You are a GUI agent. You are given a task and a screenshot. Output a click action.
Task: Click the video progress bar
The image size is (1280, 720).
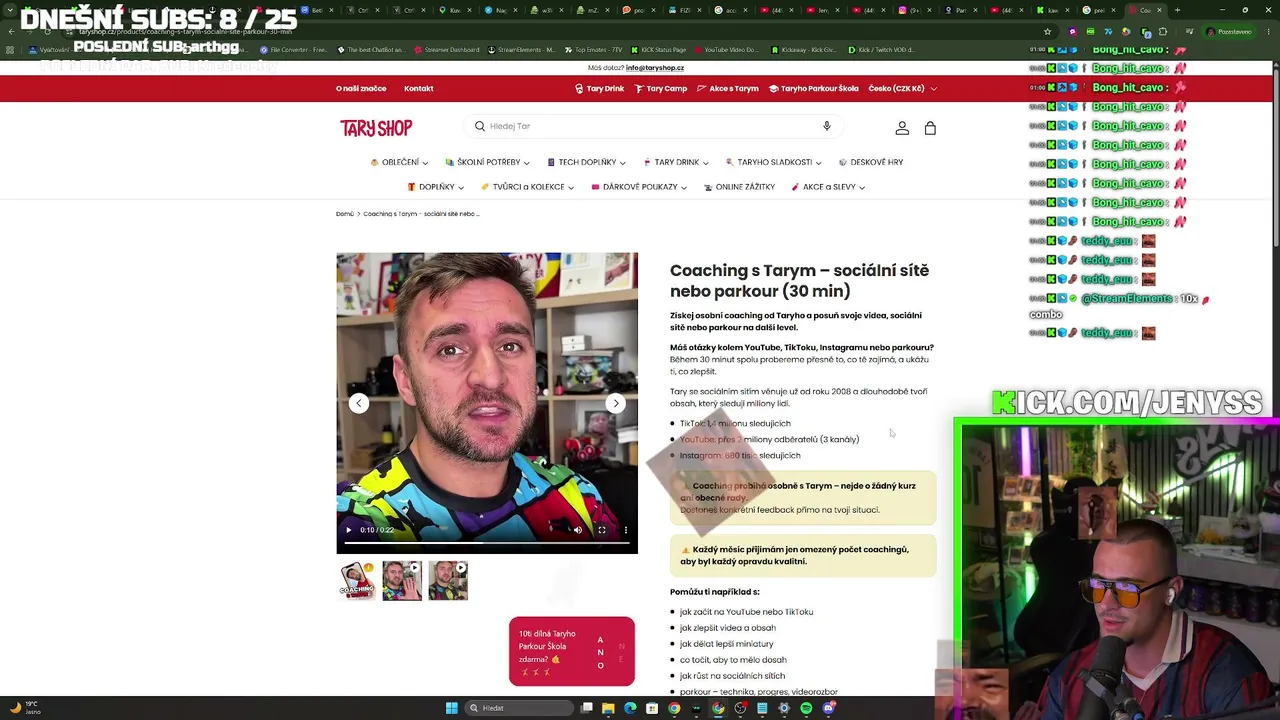(x=487, y=543)
